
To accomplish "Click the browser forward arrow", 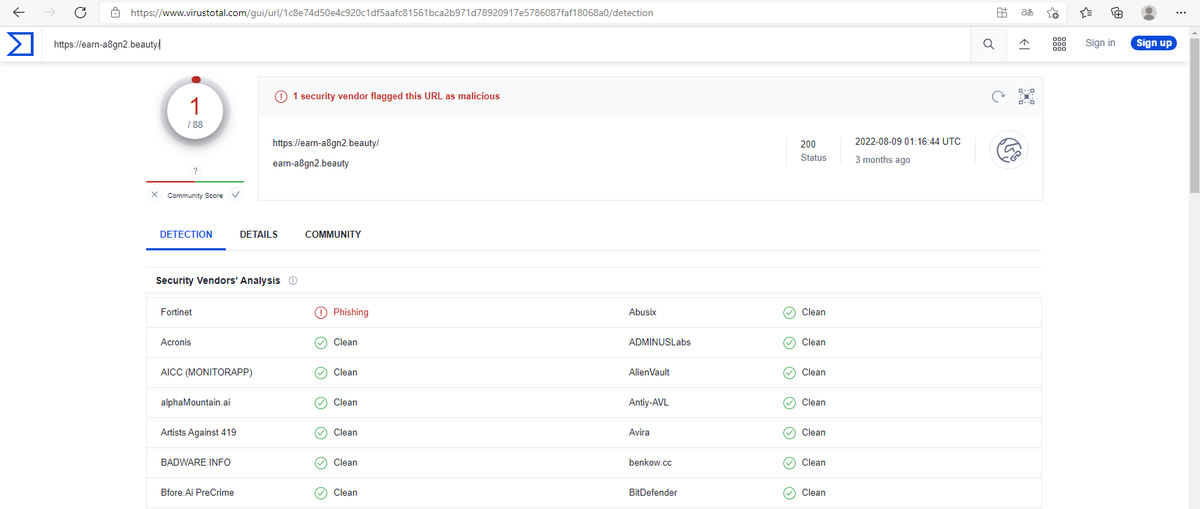I will [x=50, y=12].
